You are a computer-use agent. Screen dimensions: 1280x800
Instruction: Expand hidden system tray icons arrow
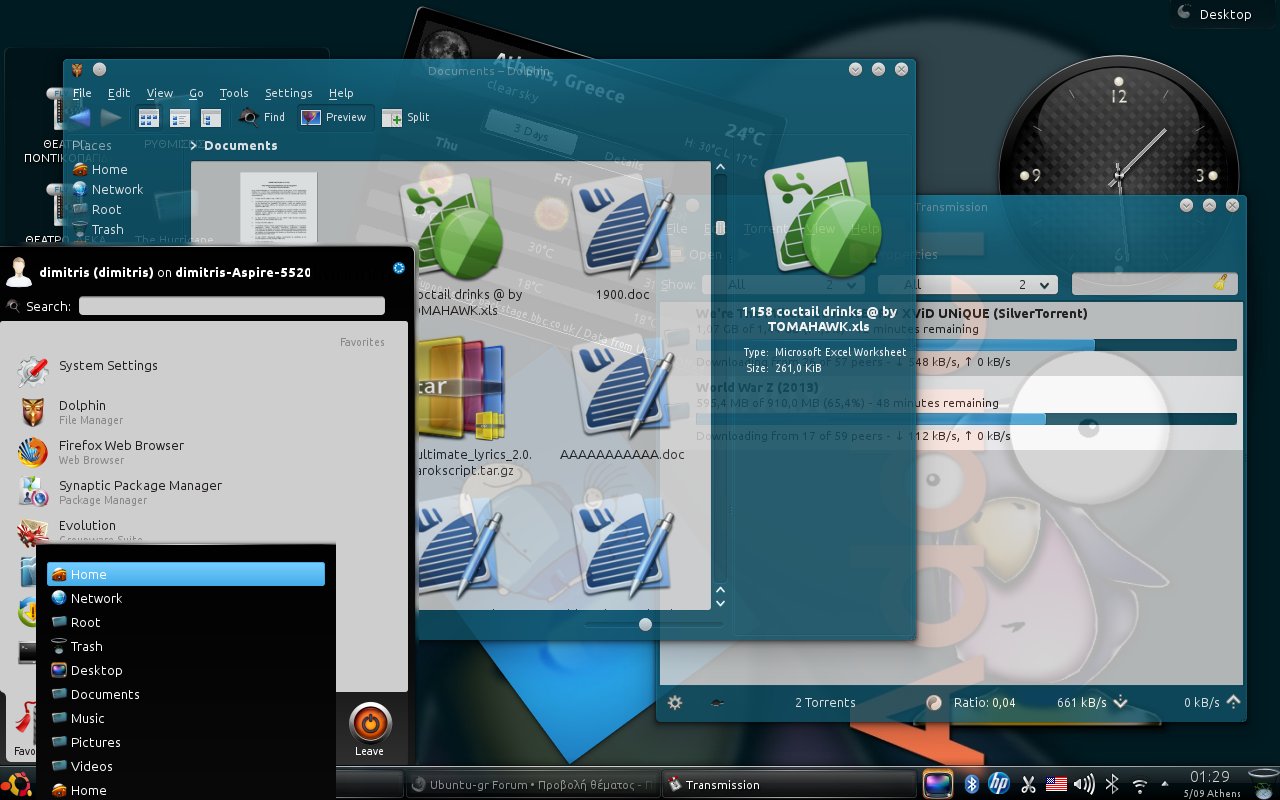[1164, 784]
